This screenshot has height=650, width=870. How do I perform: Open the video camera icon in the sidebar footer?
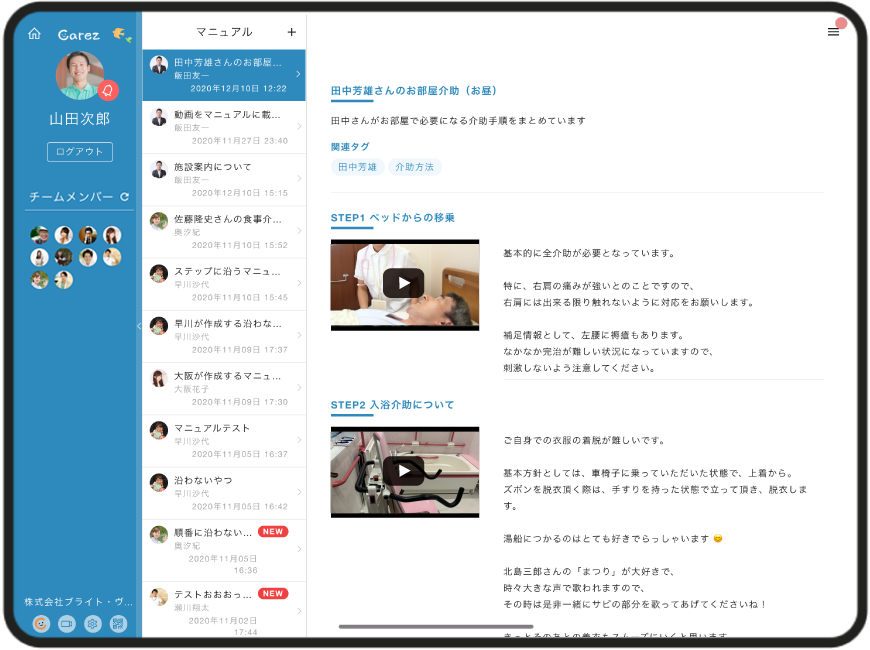[66, 624]
